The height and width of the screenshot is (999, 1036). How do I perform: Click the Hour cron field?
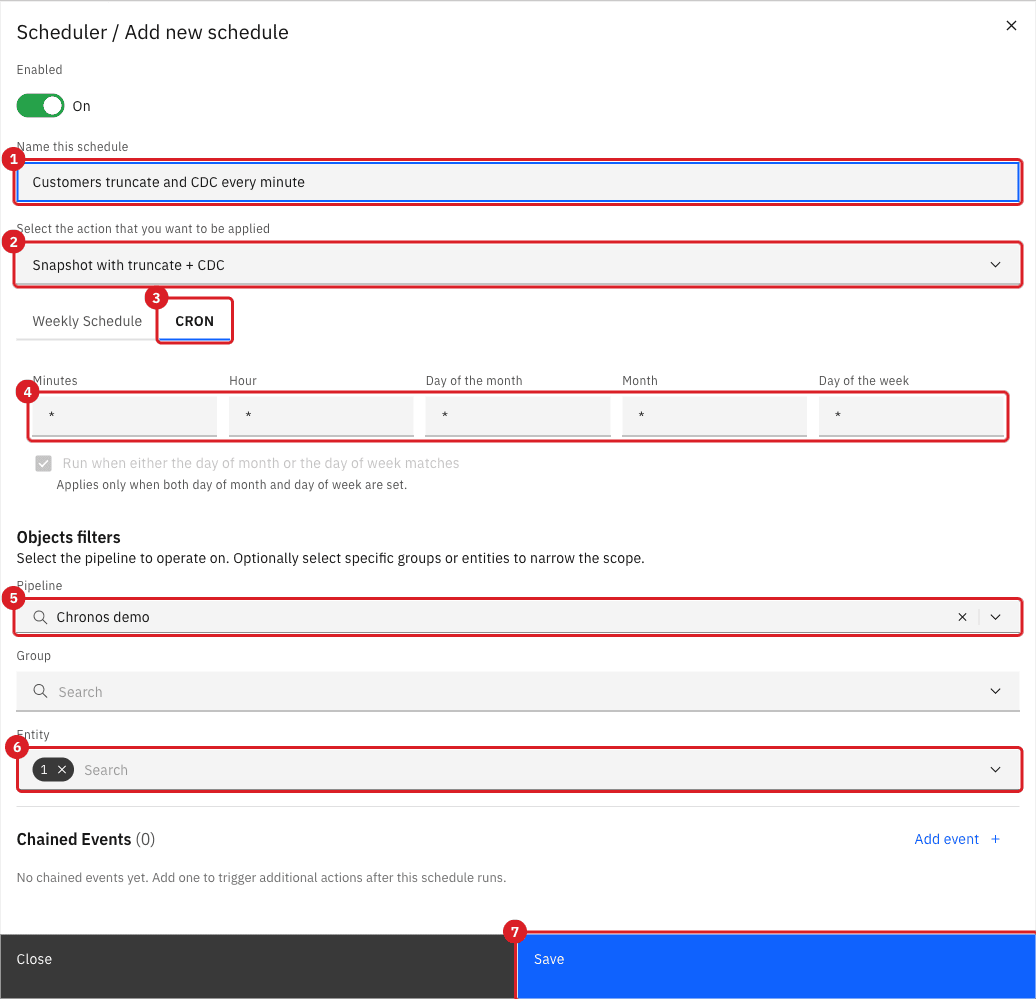pyautogui.click(x=321, y=416)
